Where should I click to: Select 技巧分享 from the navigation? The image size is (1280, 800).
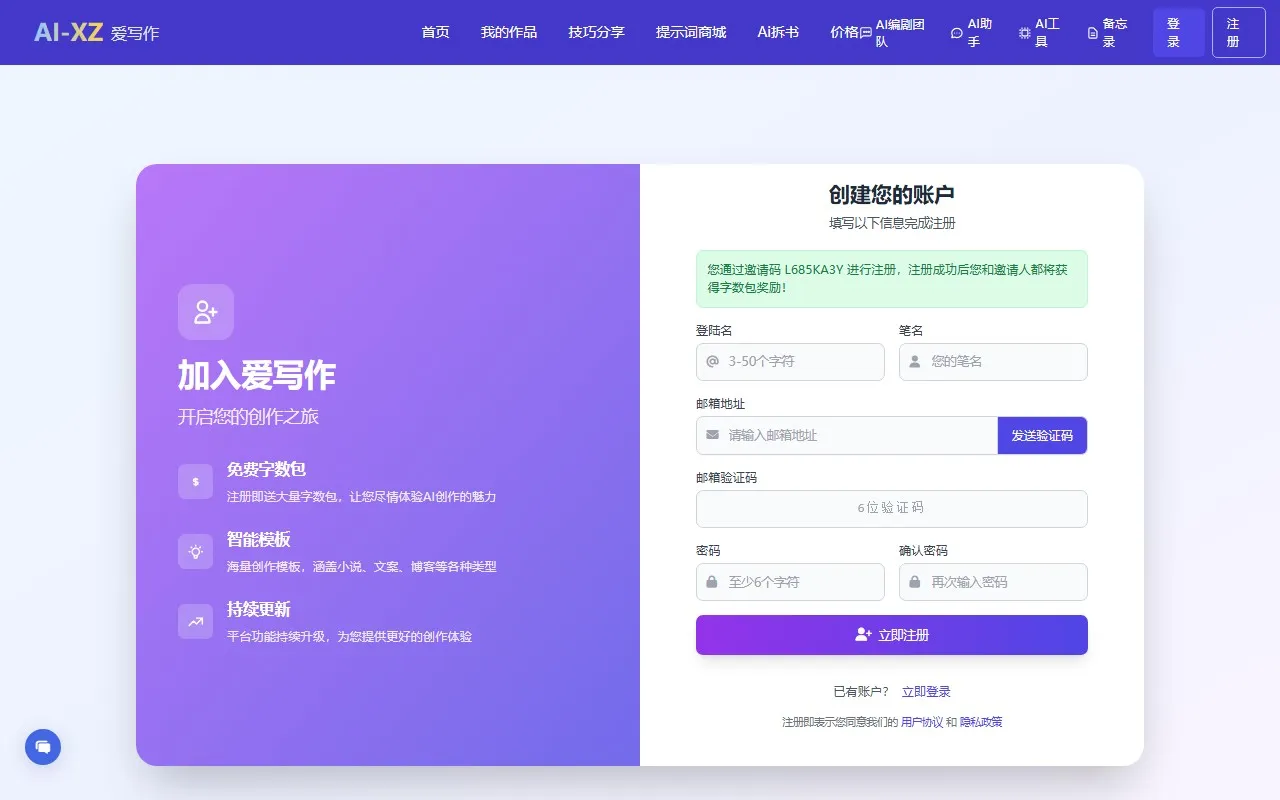(595, 32)
